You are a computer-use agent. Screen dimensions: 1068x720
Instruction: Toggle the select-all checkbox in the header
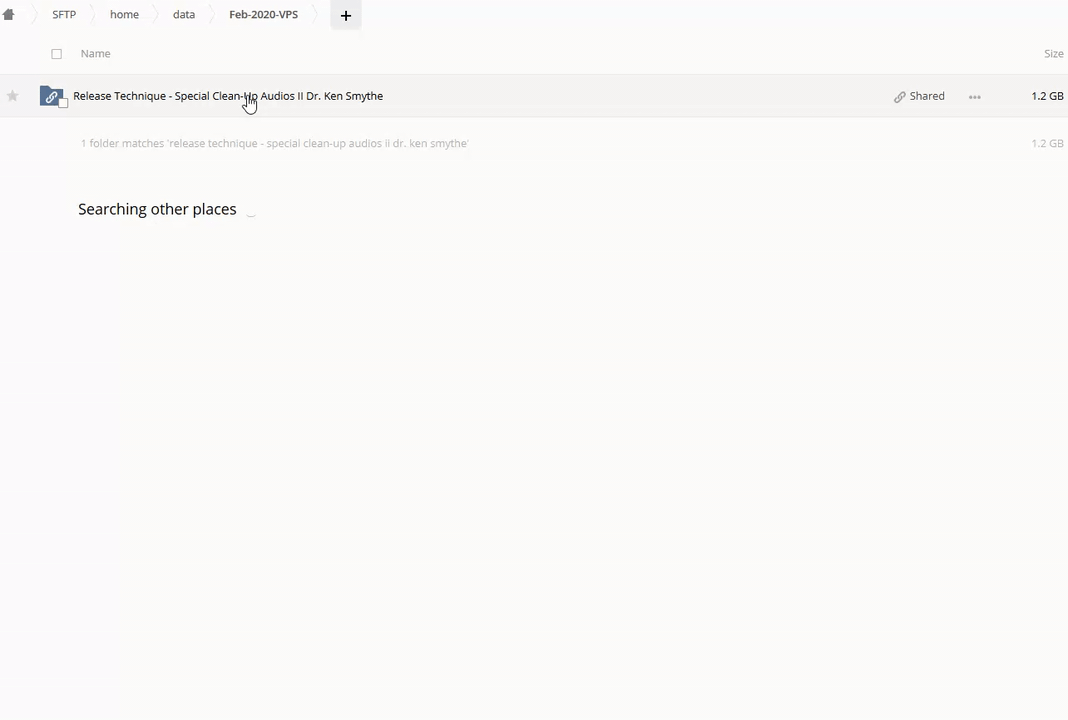[57, 54]
